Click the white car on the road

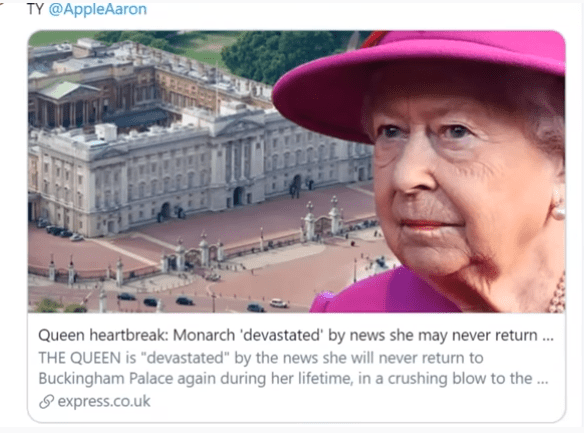click(x=279, y=303)
